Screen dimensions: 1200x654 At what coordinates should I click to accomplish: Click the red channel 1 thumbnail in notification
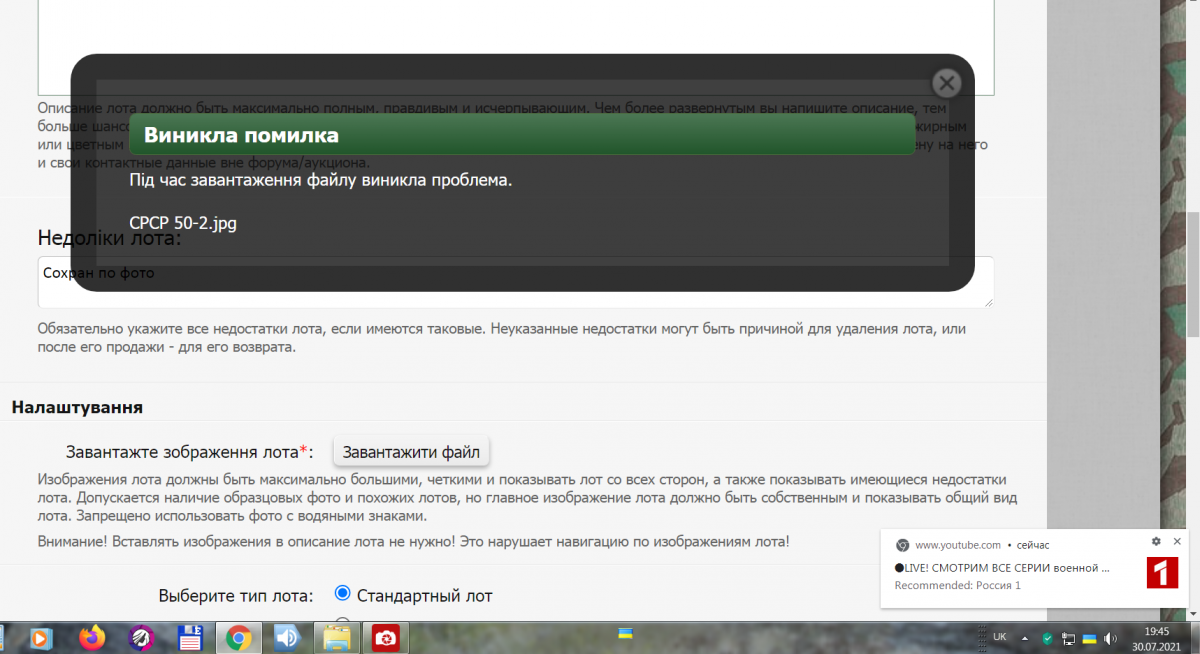(1161, 571)
